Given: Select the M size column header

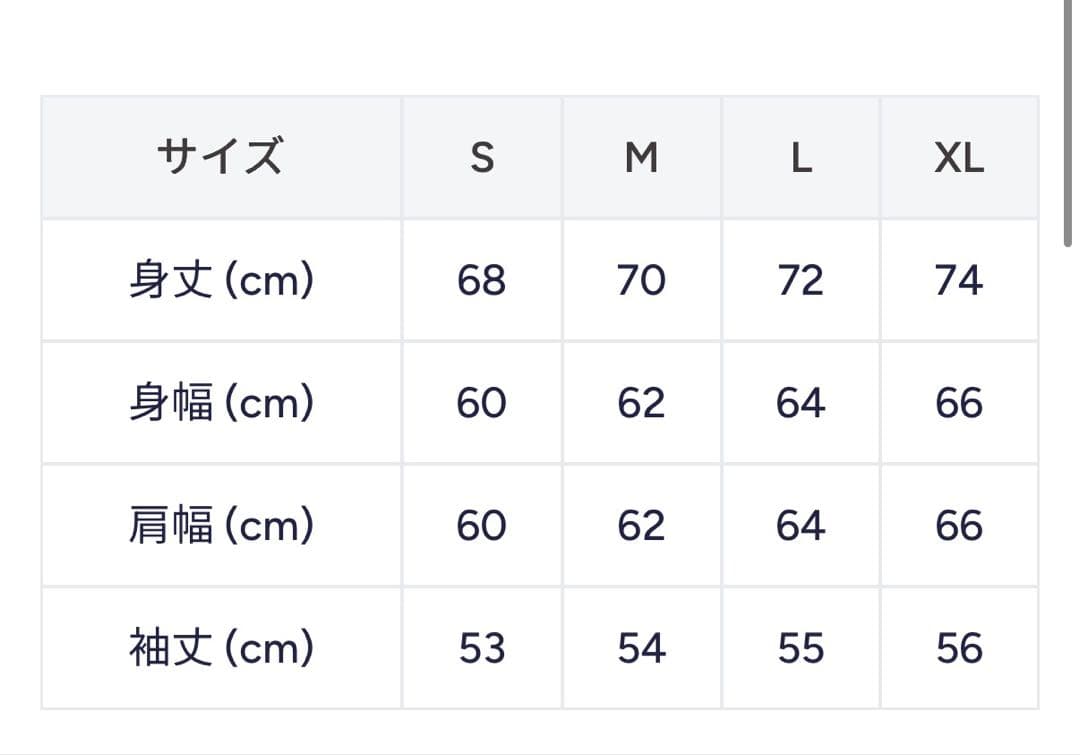Looking at the screenshot, I should click(641, 158).
